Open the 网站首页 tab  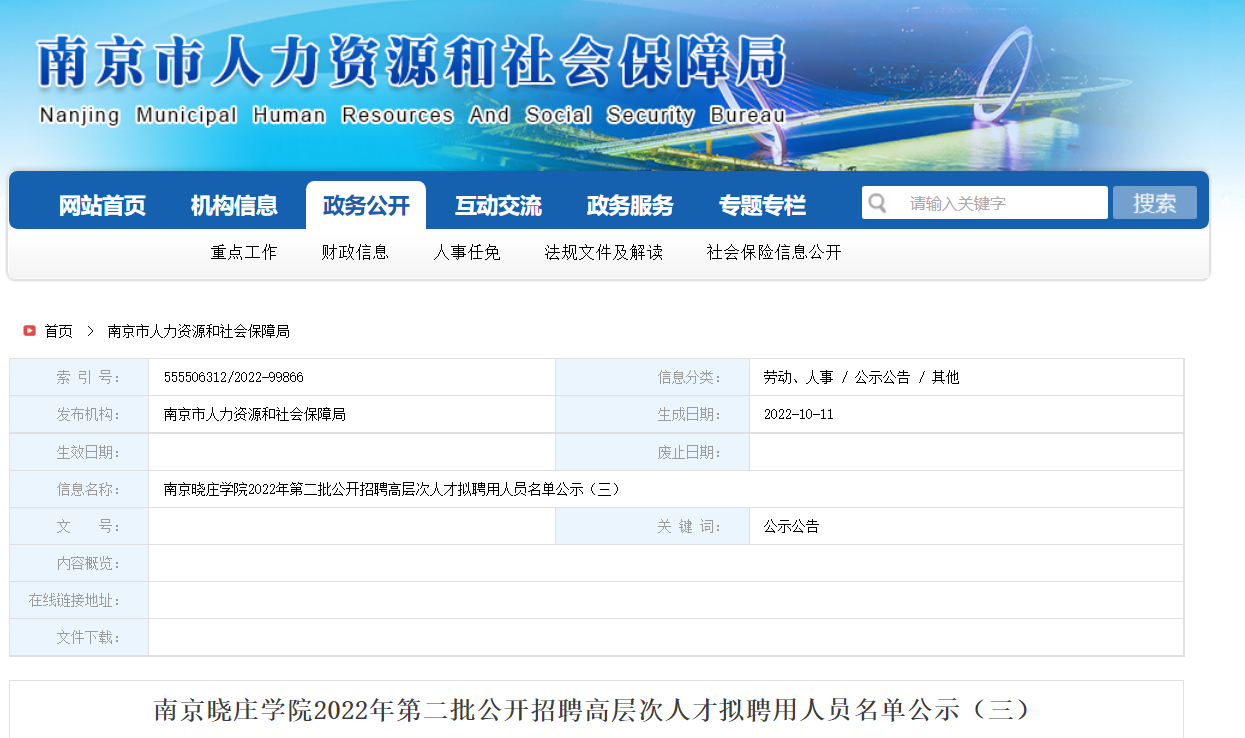click(102, 206)
